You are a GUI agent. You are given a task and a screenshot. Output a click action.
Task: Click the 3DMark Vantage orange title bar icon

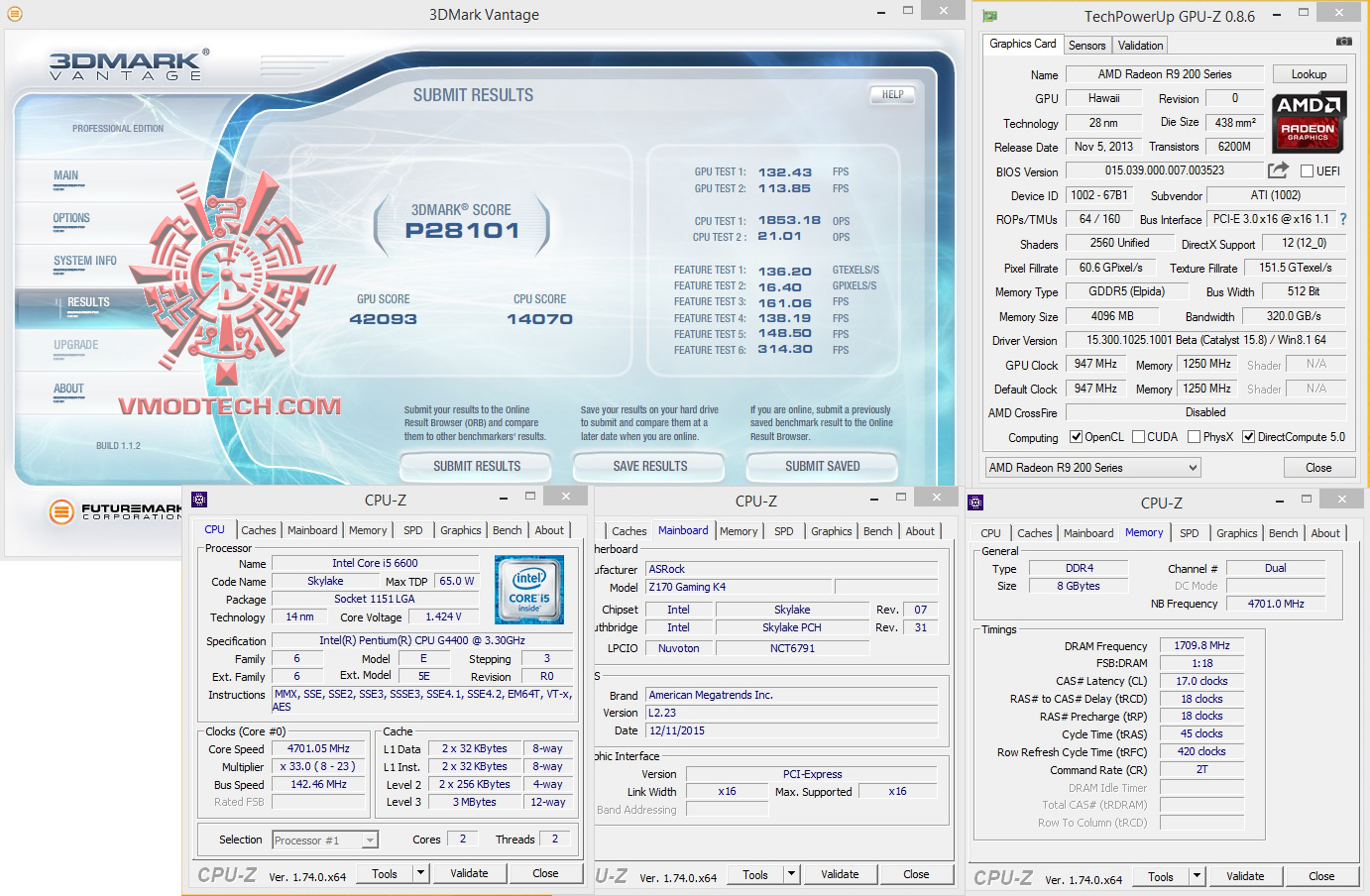pyautogui.click(x=14, y=14)
